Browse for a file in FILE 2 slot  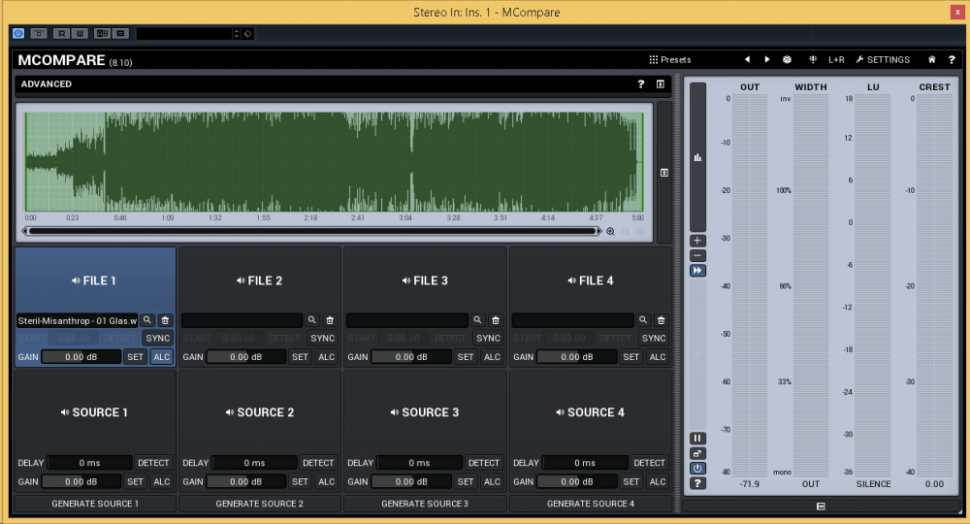(312, 320)
